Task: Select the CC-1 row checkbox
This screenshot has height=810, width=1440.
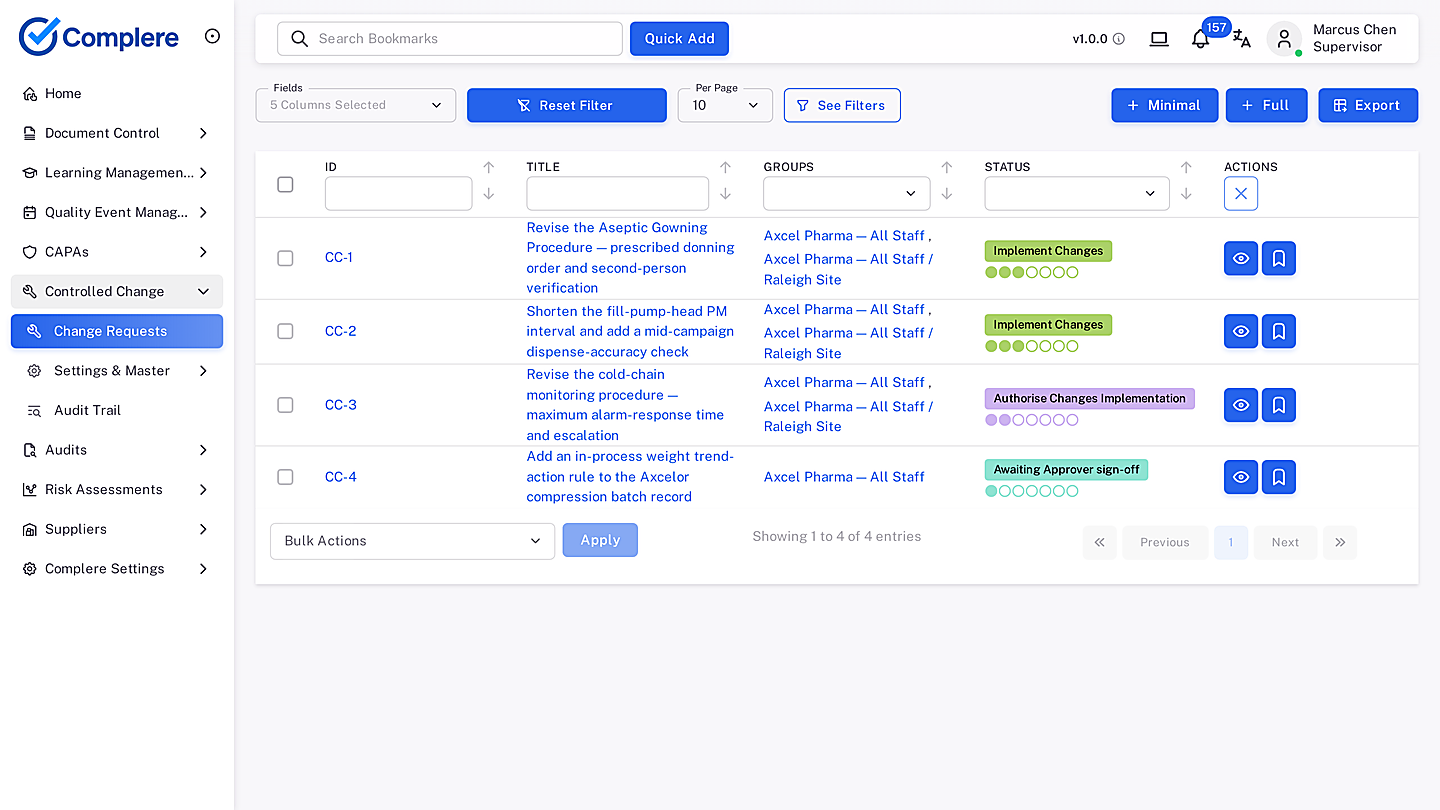Action: [x=285, y=258]
